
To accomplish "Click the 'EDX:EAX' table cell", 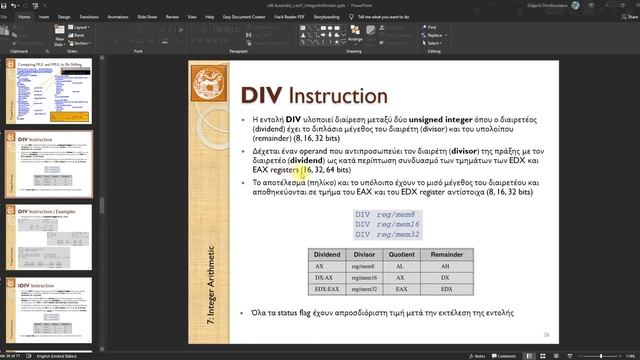I will point(327,289).
